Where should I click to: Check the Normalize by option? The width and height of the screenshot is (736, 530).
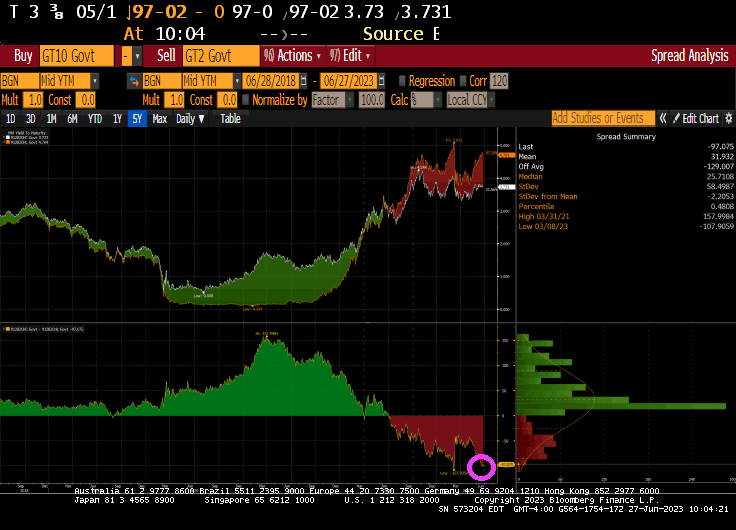pos(247,100)
